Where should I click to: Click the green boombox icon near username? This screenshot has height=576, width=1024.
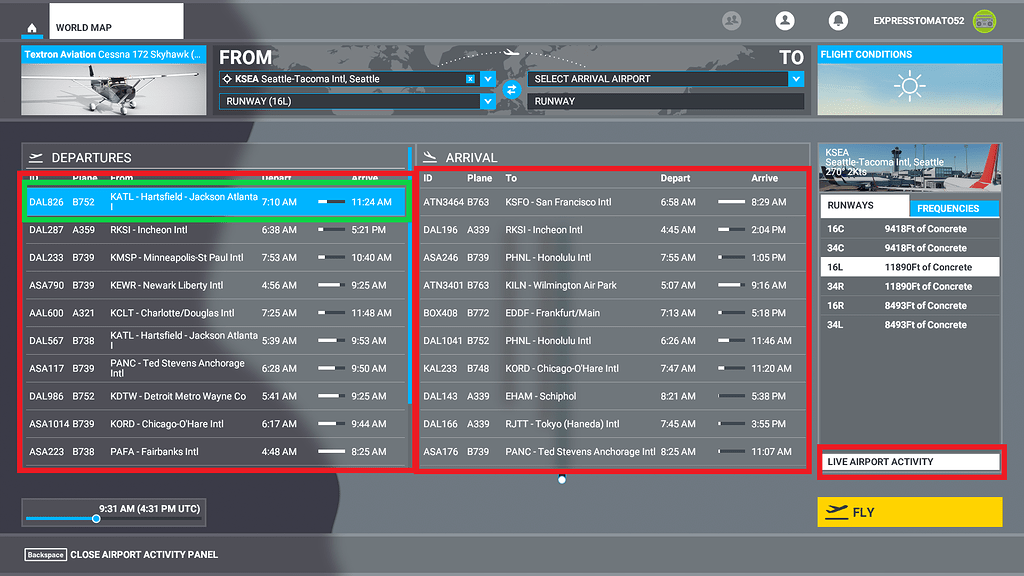coord(983,20)
